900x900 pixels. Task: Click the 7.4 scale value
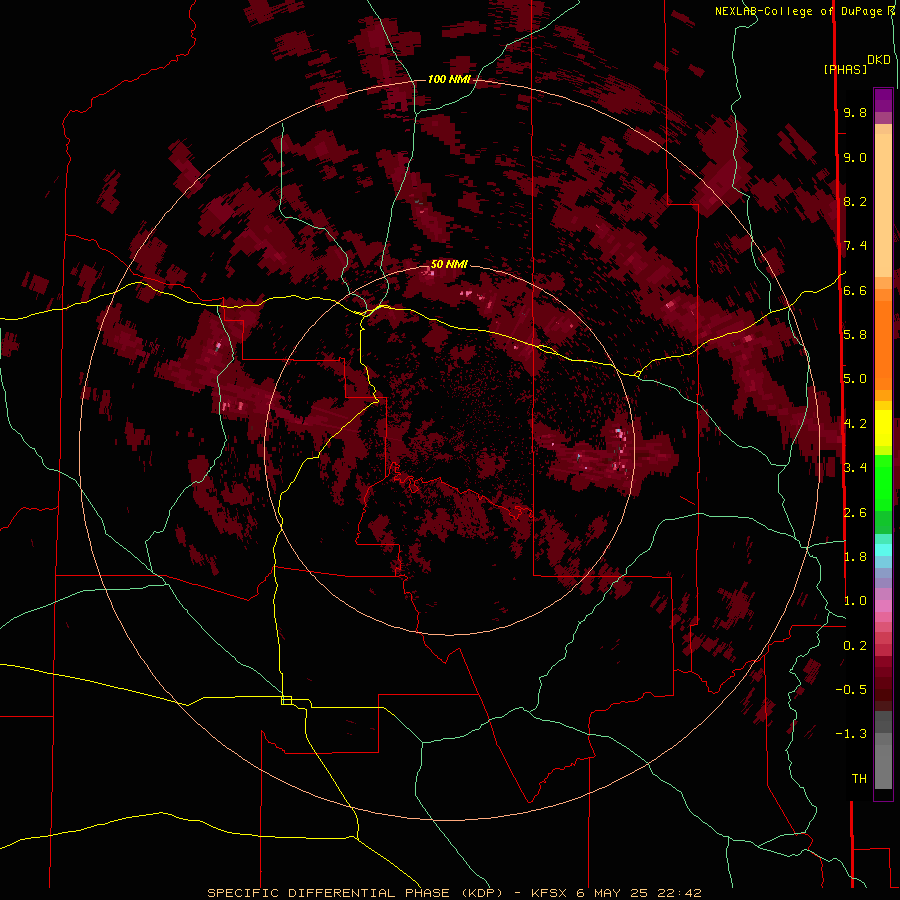tap(855, 246)
